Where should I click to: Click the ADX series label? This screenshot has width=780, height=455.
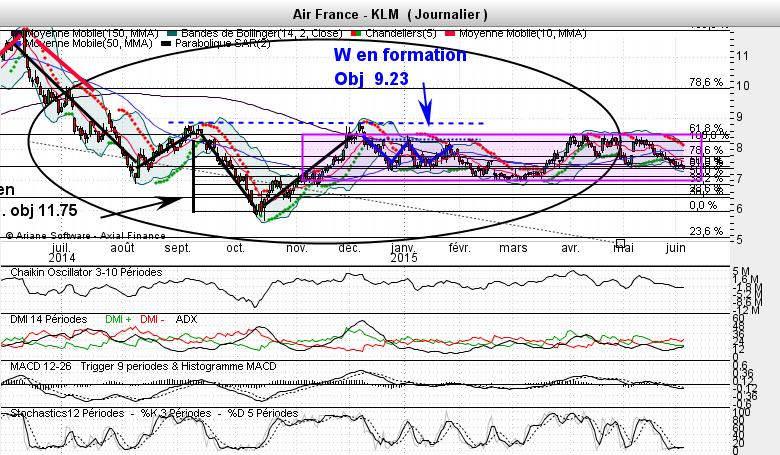(186, 318)
